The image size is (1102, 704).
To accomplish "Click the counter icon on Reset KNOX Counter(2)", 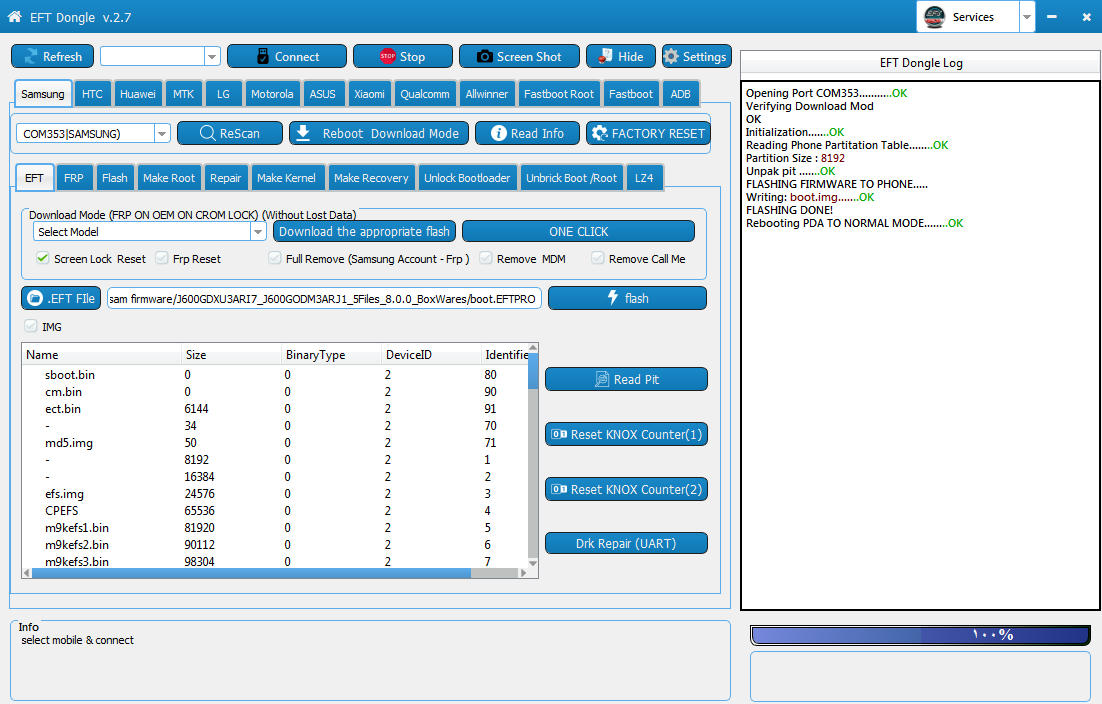I will point(559,489).
